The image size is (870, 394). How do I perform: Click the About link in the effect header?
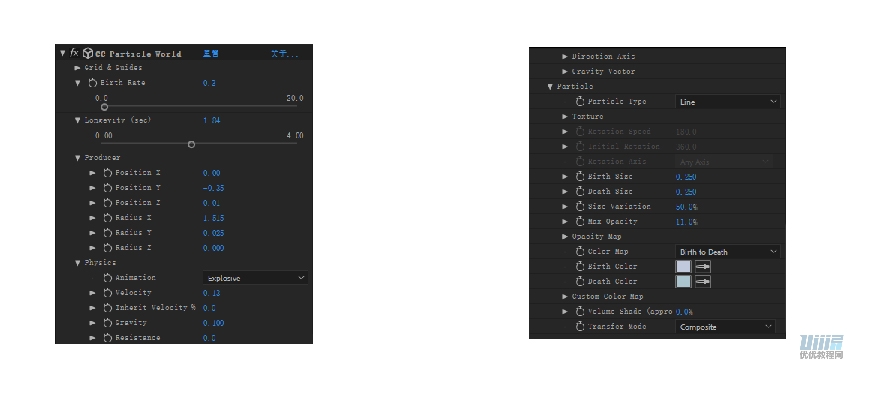tap(284, 54)
